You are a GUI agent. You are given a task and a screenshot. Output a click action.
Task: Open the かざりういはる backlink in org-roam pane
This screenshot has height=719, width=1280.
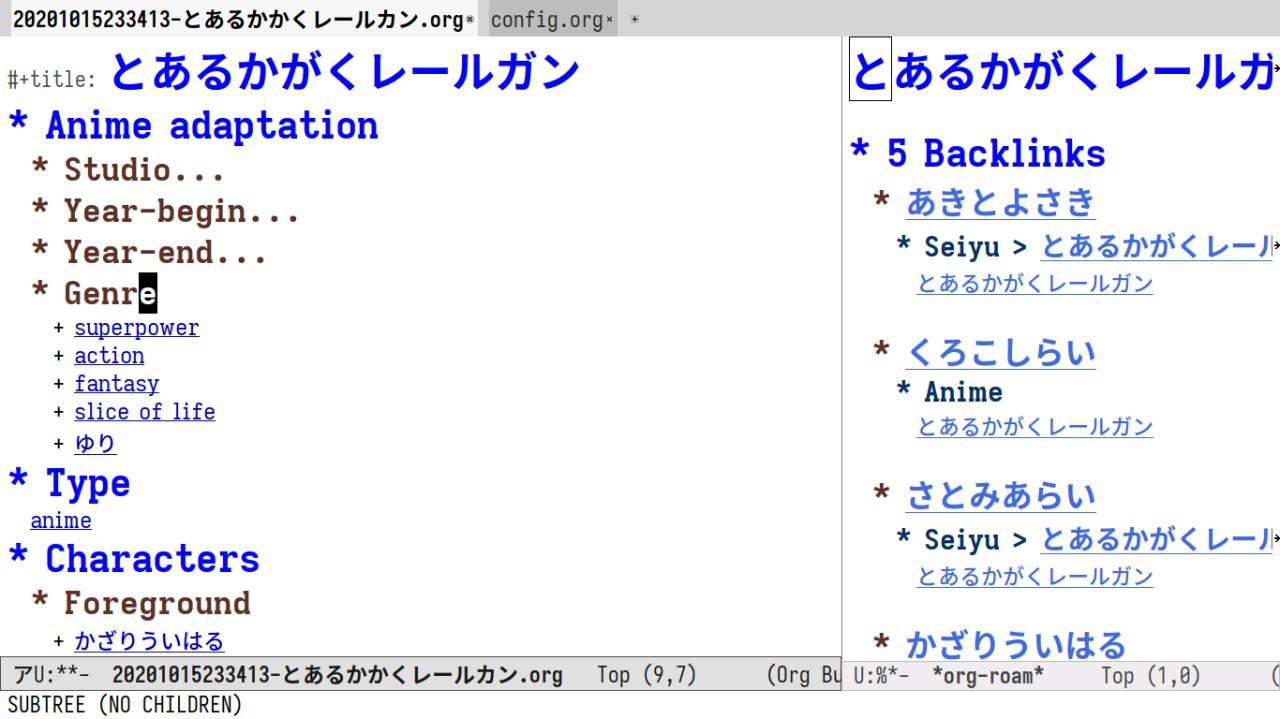coord(1016,645)
